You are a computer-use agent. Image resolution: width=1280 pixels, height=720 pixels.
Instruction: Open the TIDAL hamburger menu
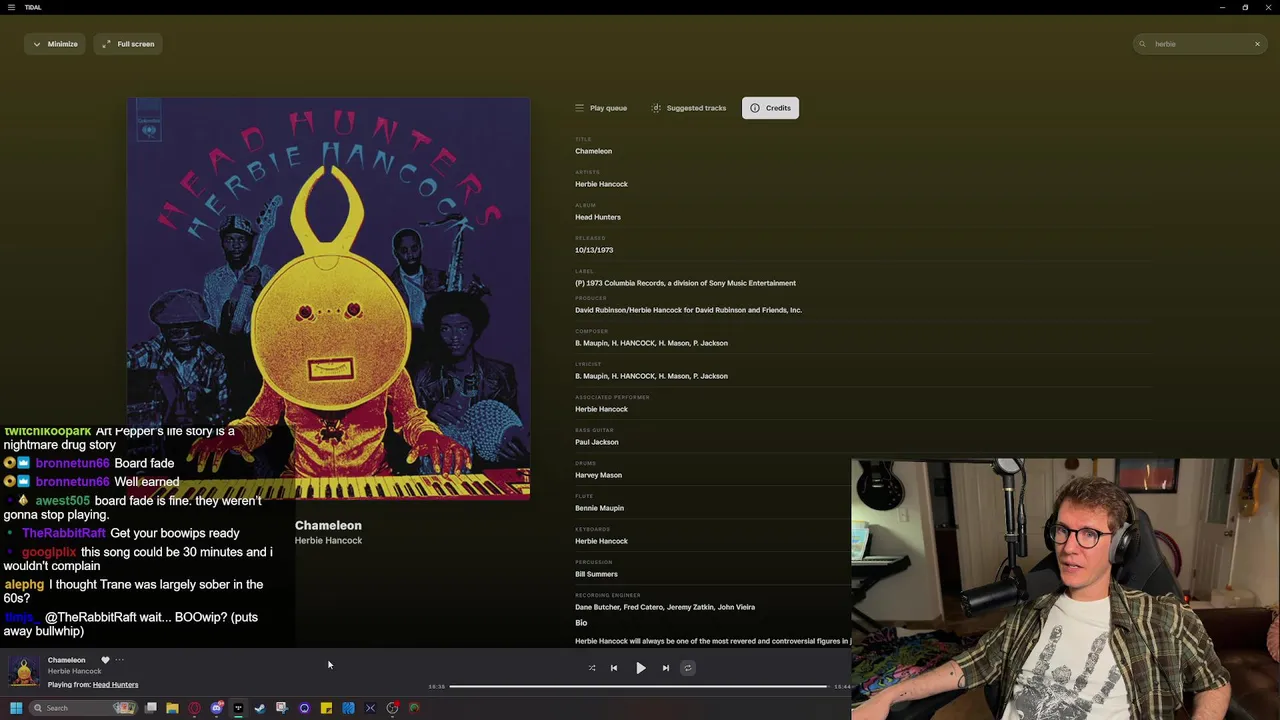click(12, 7)
